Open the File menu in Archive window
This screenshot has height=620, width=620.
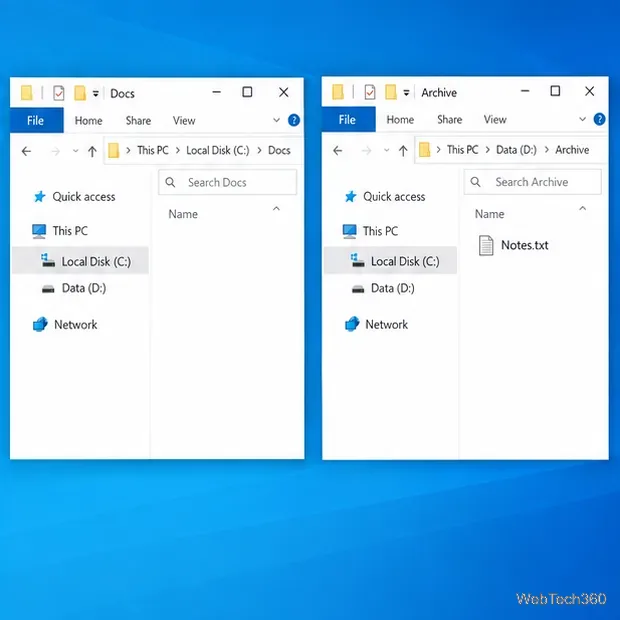pyautogui.click(x=348, y=119)
